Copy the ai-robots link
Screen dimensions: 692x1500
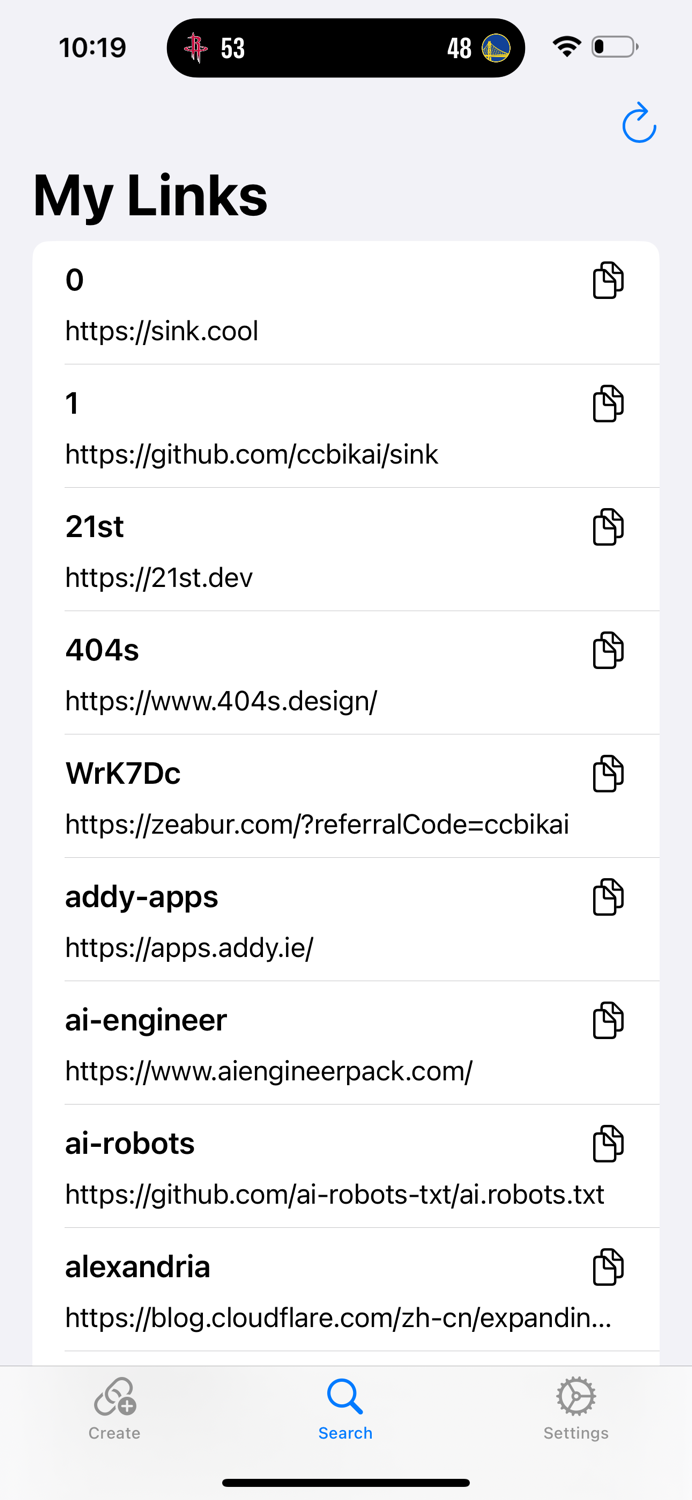click(x=607, y=1143)
